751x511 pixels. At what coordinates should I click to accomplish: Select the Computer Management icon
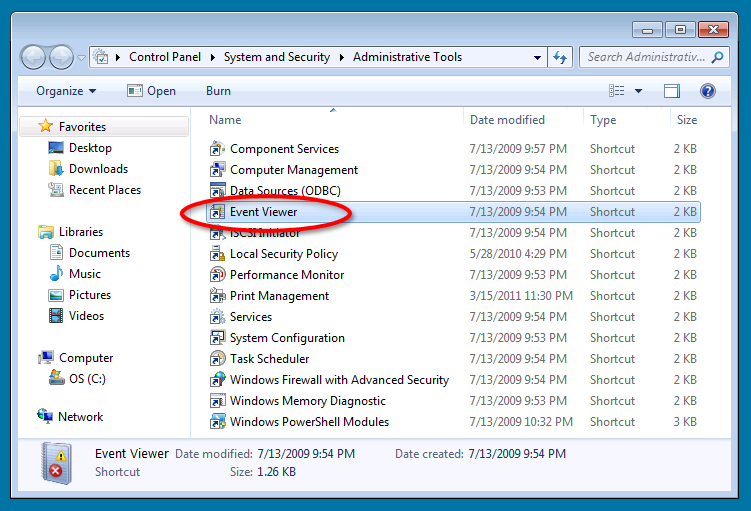[217, 170]
